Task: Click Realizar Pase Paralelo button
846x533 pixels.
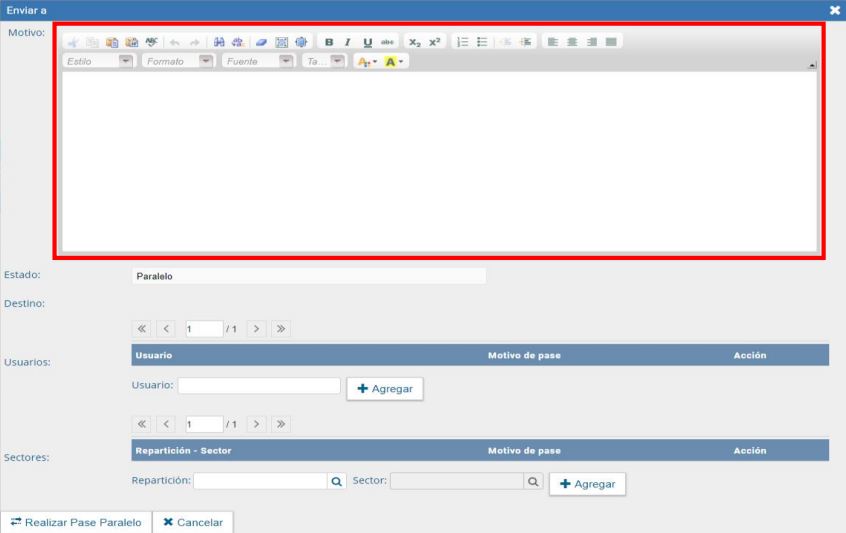Action: pos(76,522)
